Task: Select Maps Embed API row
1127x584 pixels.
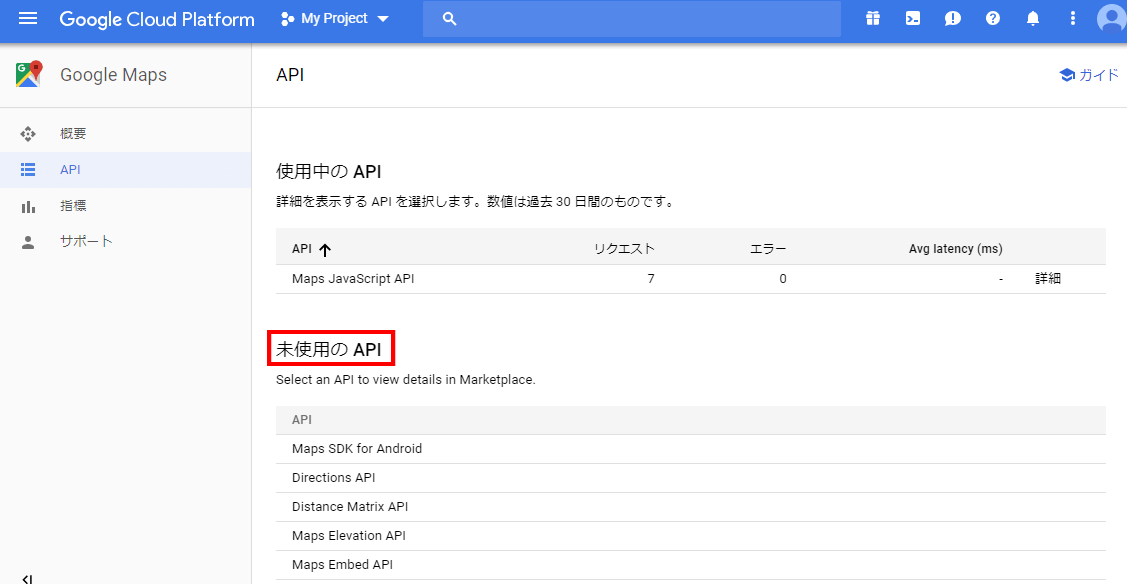Action: point(691,565)
